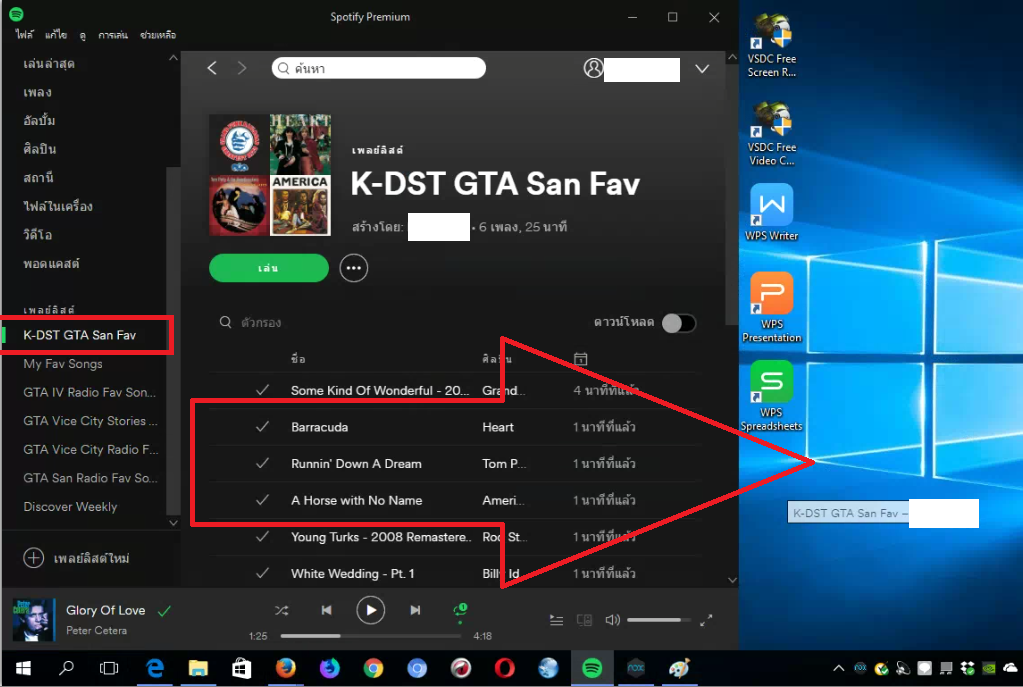
Task: Skip to the previous track
Action: coord(326,610)
